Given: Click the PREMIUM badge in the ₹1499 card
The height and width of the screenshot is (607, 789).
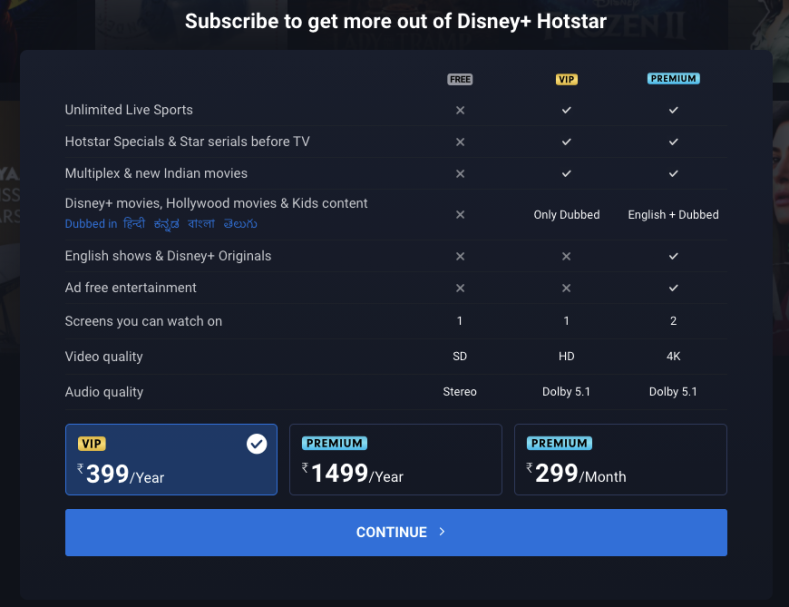Looking at the screenshot, I should coord(335,443).
